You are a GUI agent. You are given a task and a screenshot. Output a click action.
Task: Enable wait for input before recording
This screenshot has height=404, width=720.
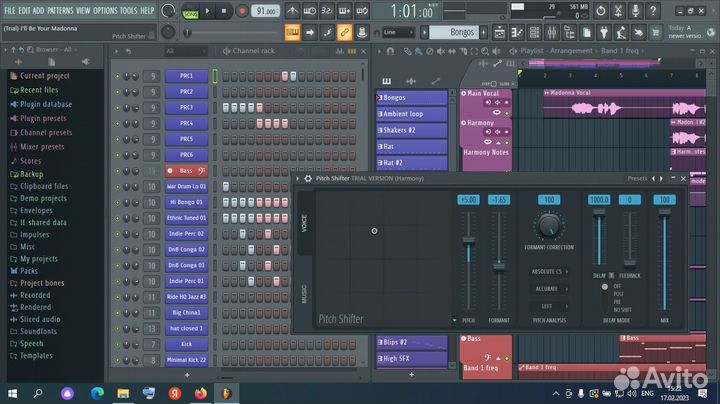coord(309,11)
